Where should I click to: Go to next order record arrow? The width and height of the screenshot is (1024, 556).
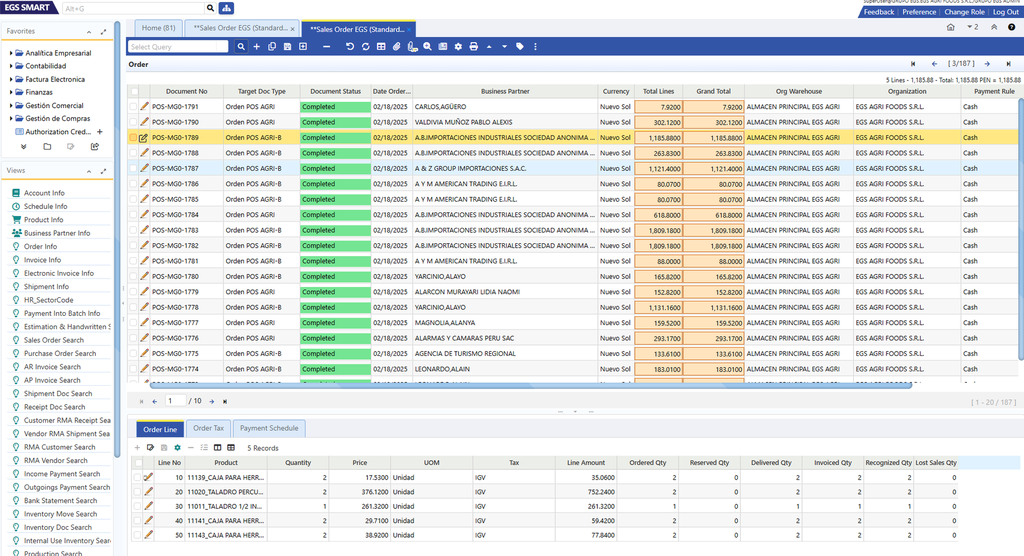point(987,64)
